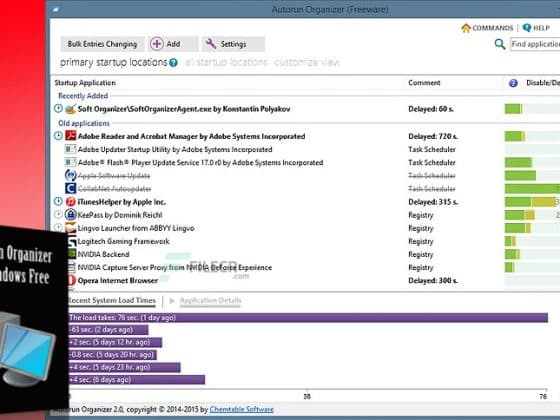
Task: Click Startup Application column header
Action: click(x=85, y=83)
